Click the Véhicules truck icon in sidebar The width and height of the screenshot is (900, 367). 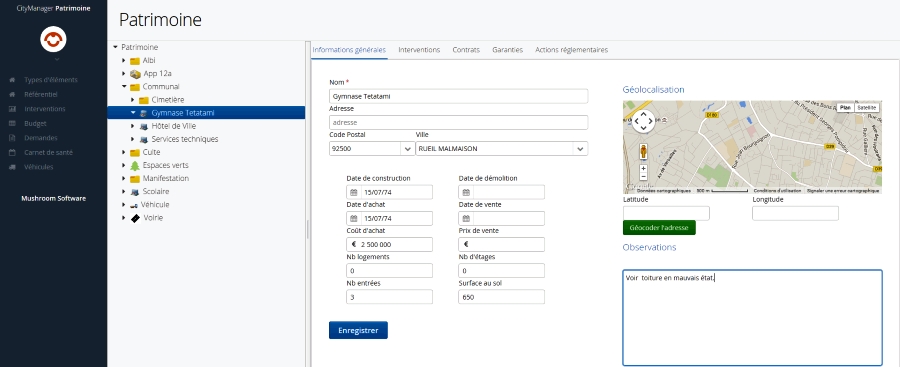click(x=12, y=167)
